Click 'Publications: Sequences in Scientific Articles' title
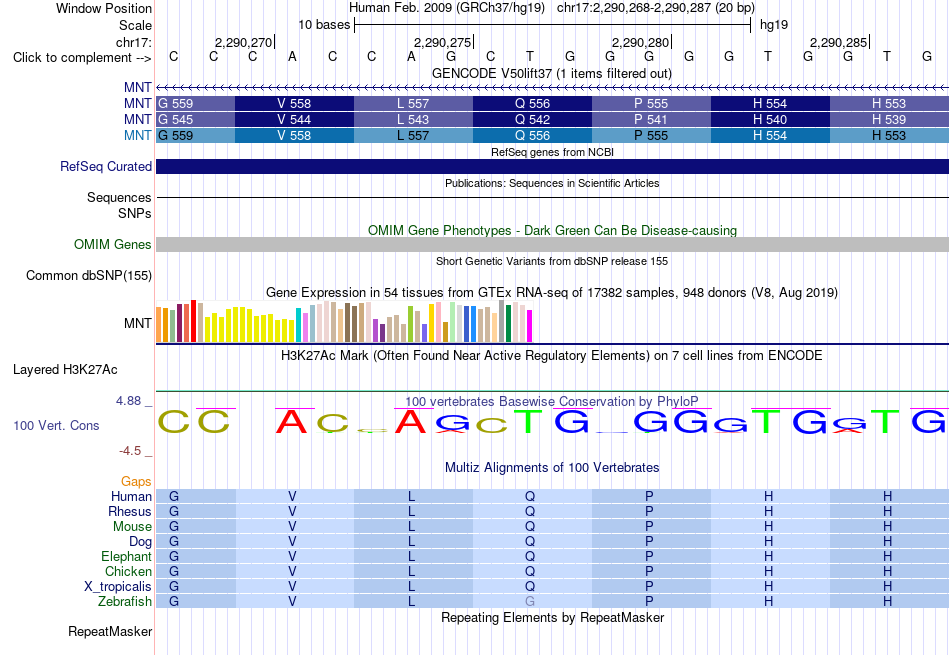950x655 pixels. (552, 183)
